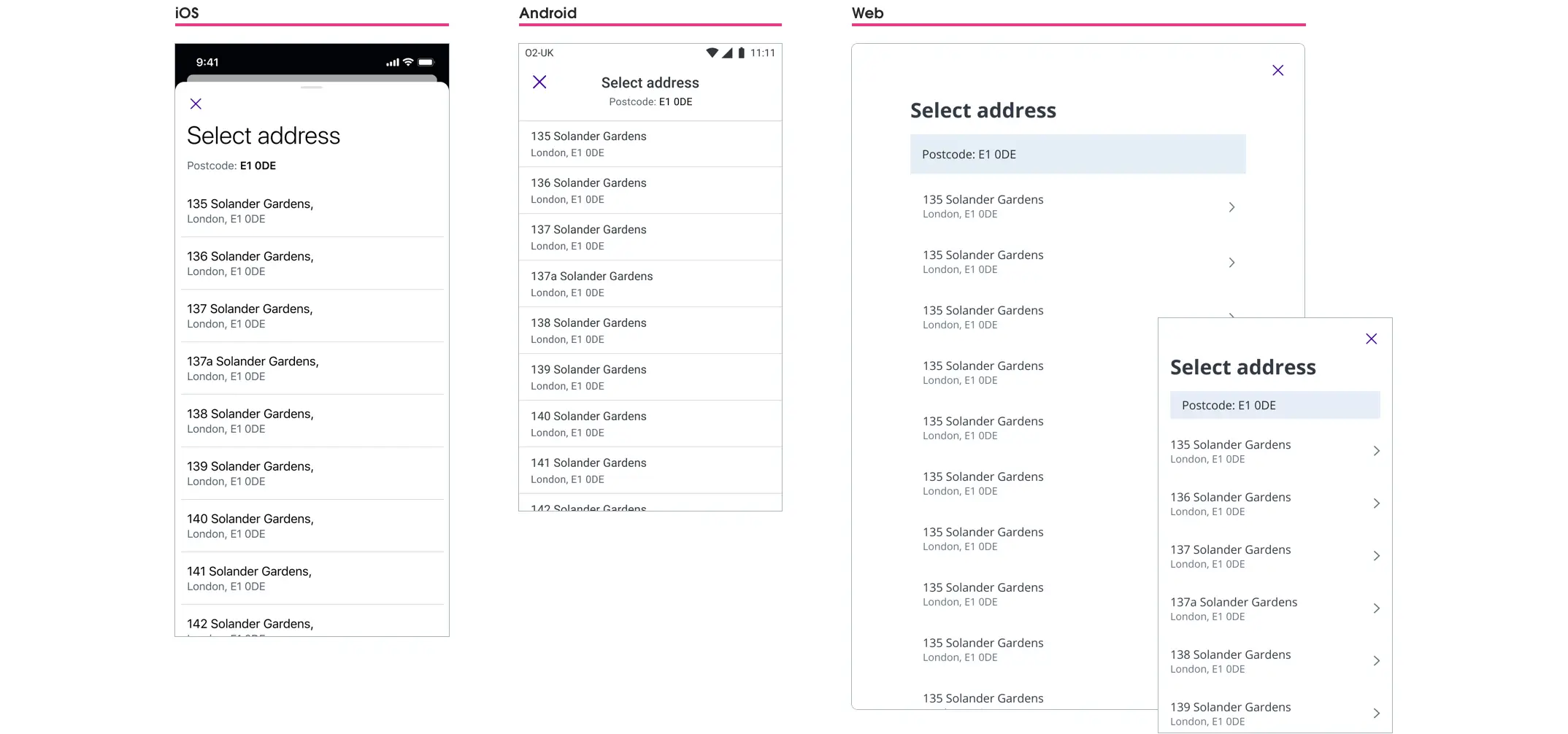
Task: Tap the Android battery status icon
Action: coord(741,53)
